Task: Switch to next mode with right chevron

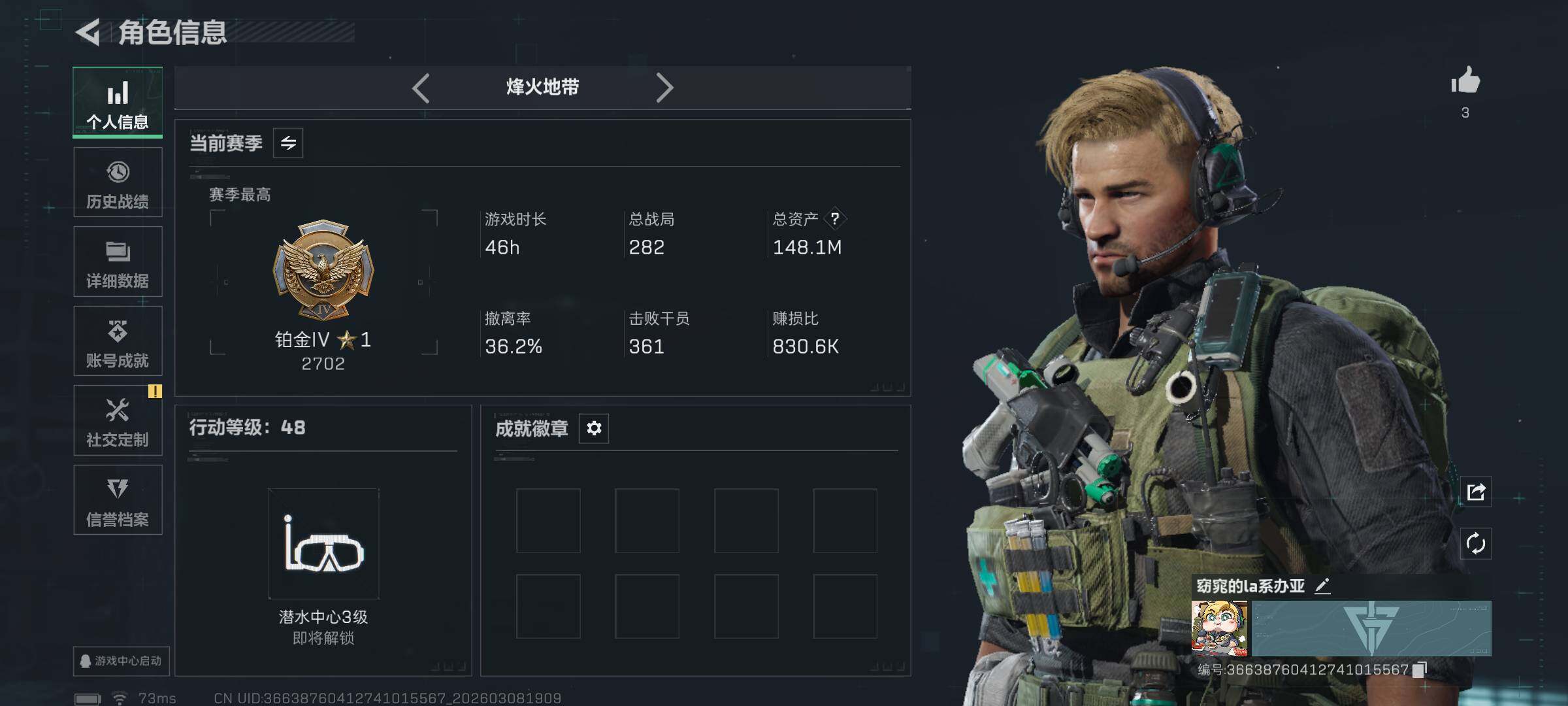Action: click(664, 88)
